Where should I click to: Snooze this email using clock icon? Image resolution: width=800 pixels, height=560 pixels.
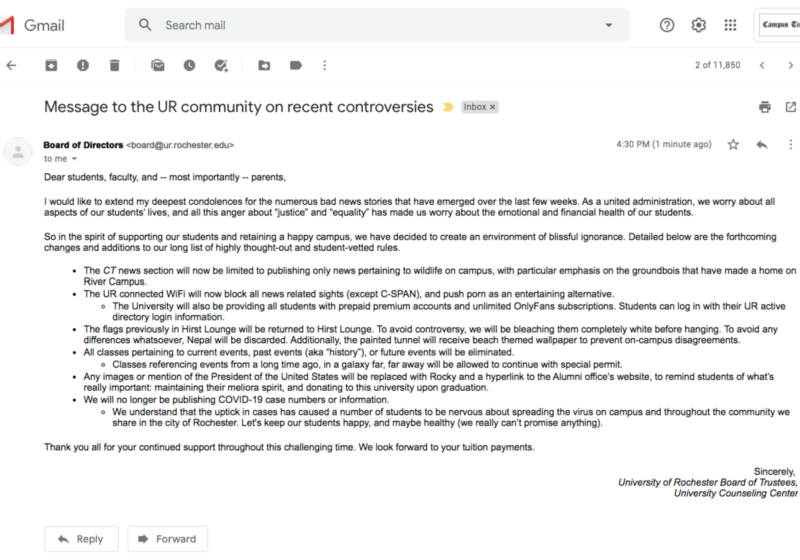[189, 65]
